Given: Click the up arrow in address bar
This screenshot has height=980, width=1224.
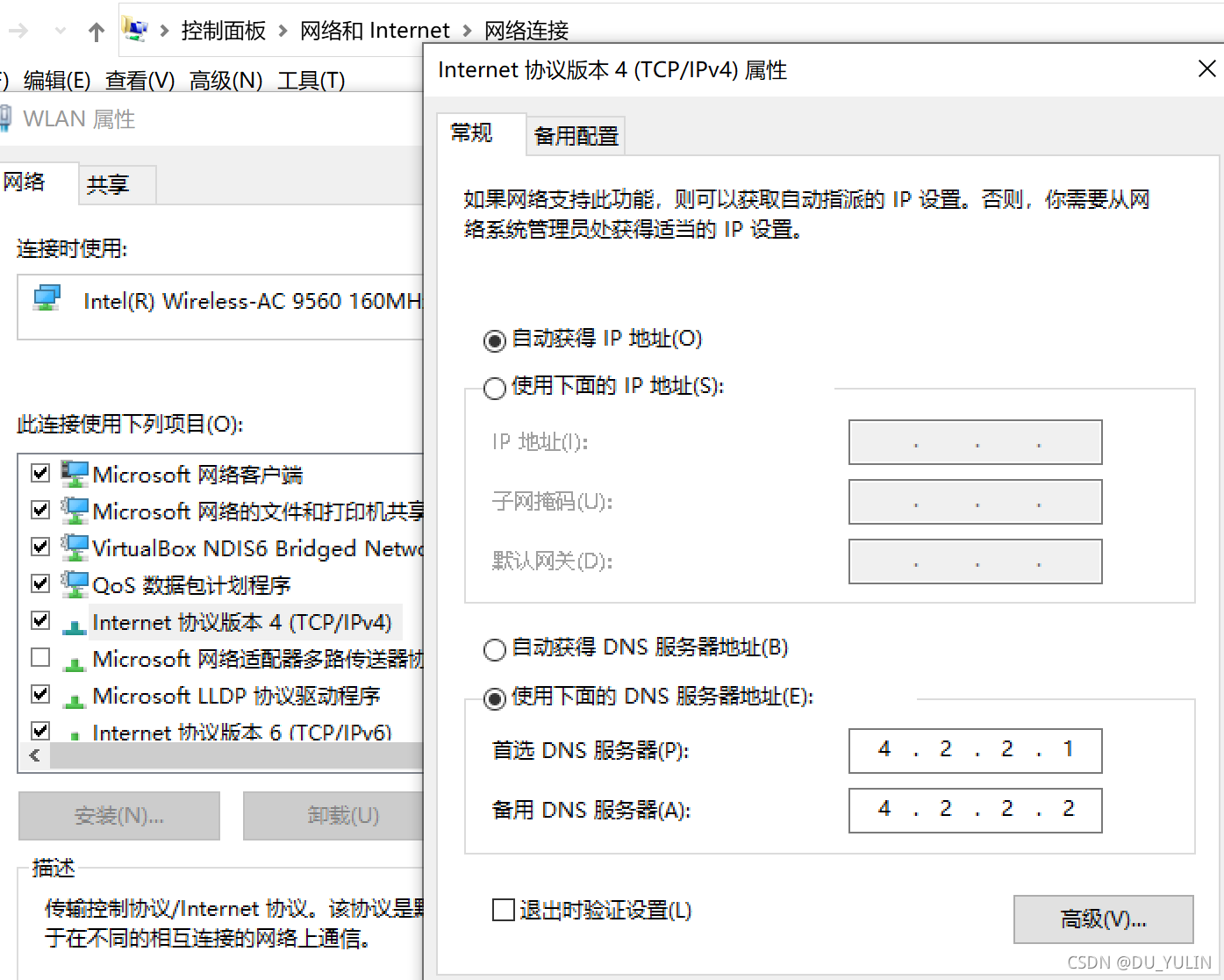Looking at the screenshot, I should 97,32.
